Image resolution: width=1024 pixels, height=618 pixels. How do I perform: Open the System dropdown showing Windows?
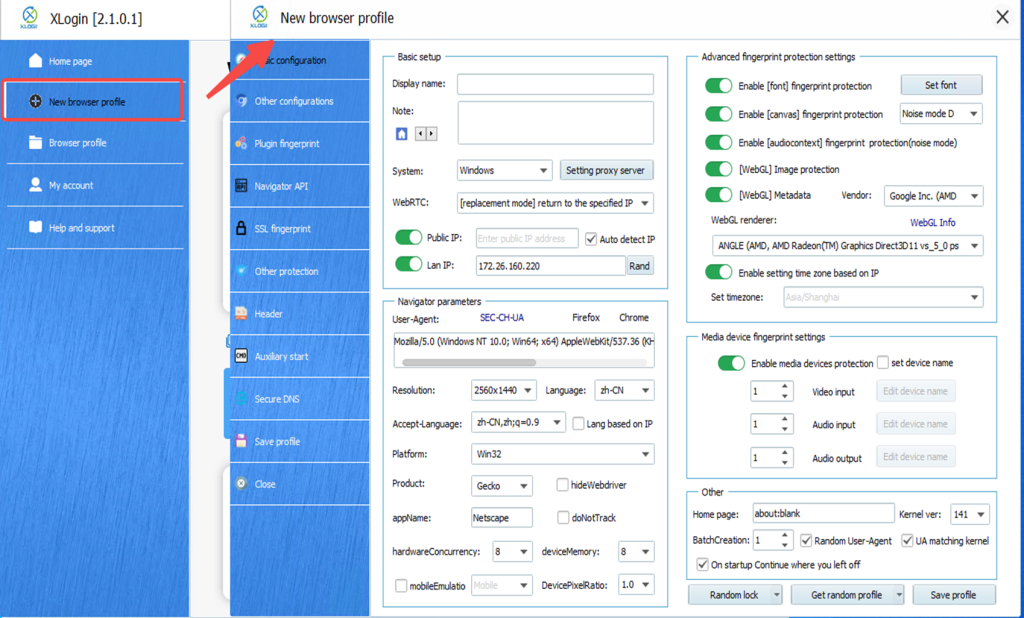(x=504, y=171)
